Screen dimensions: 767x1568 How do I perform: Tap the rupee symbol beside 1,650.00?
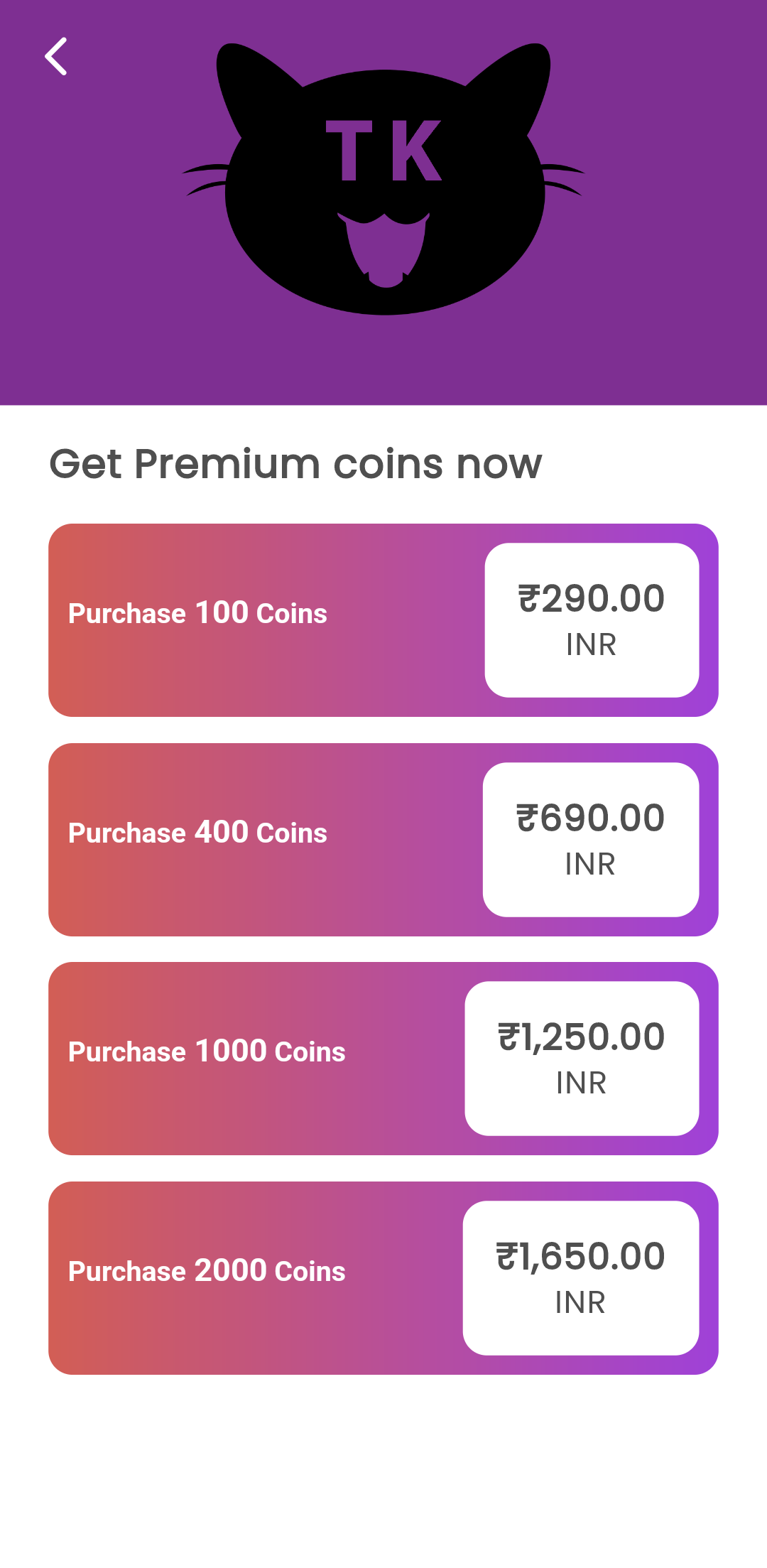[506, 1255]
